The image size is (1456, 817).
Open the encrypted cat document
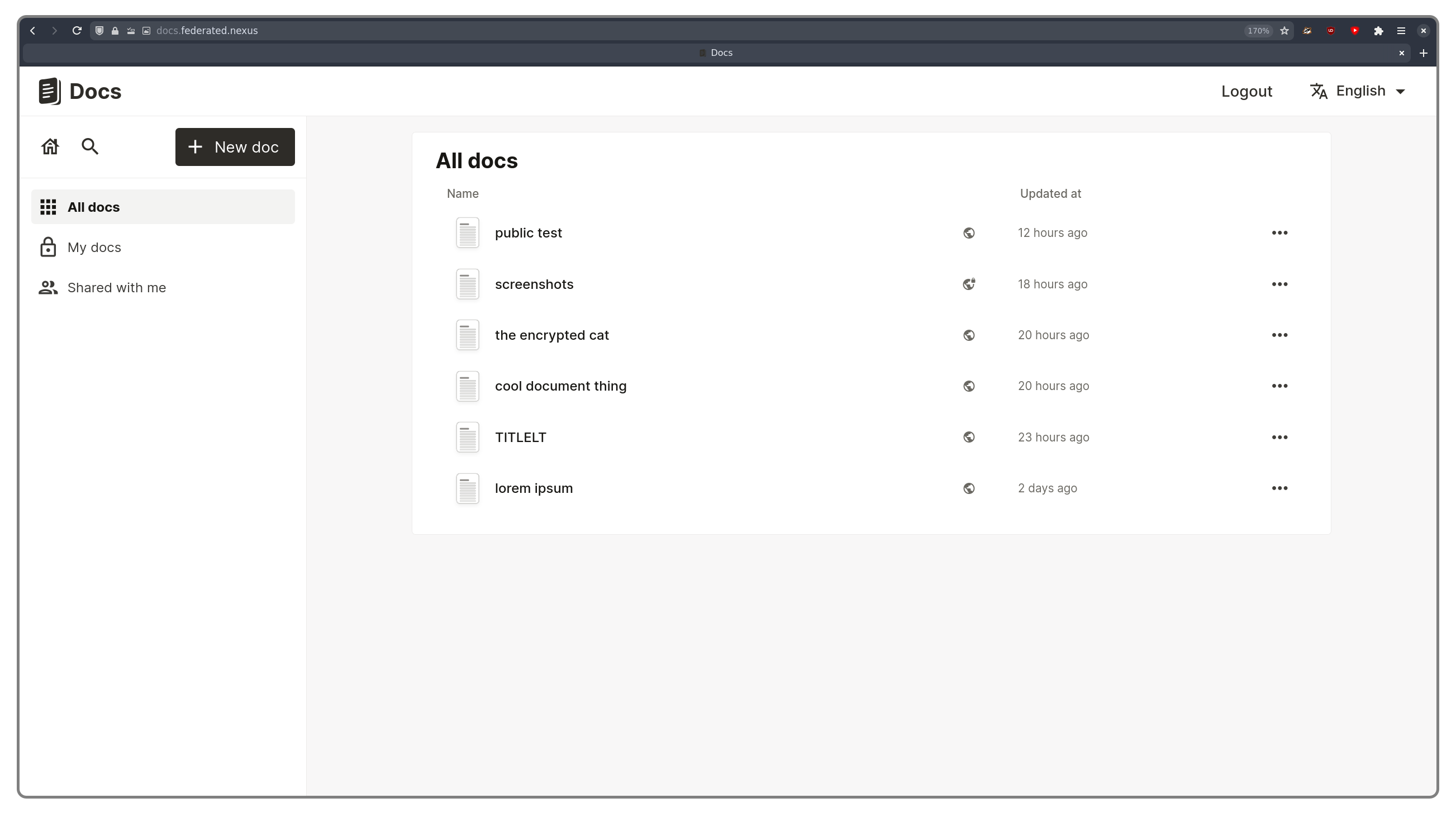click(551, 335)
